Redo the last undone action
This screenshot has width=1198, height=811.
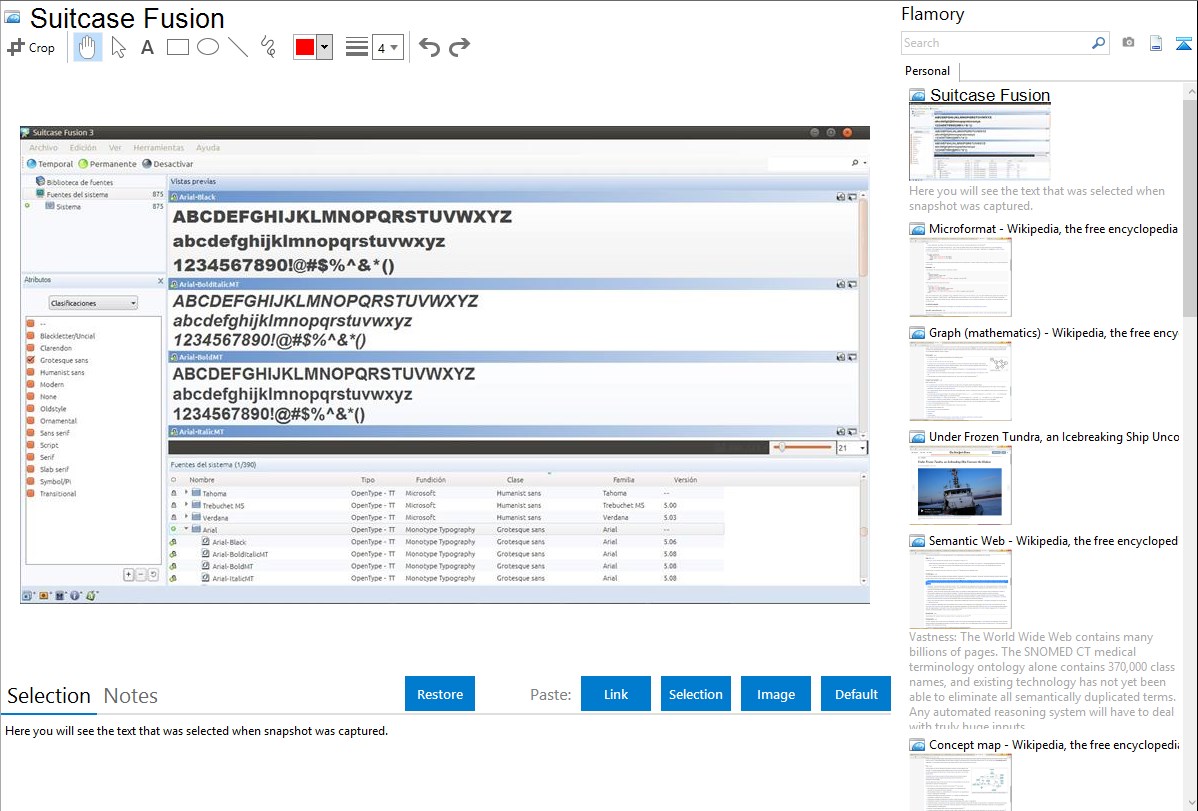click(459, 47)
